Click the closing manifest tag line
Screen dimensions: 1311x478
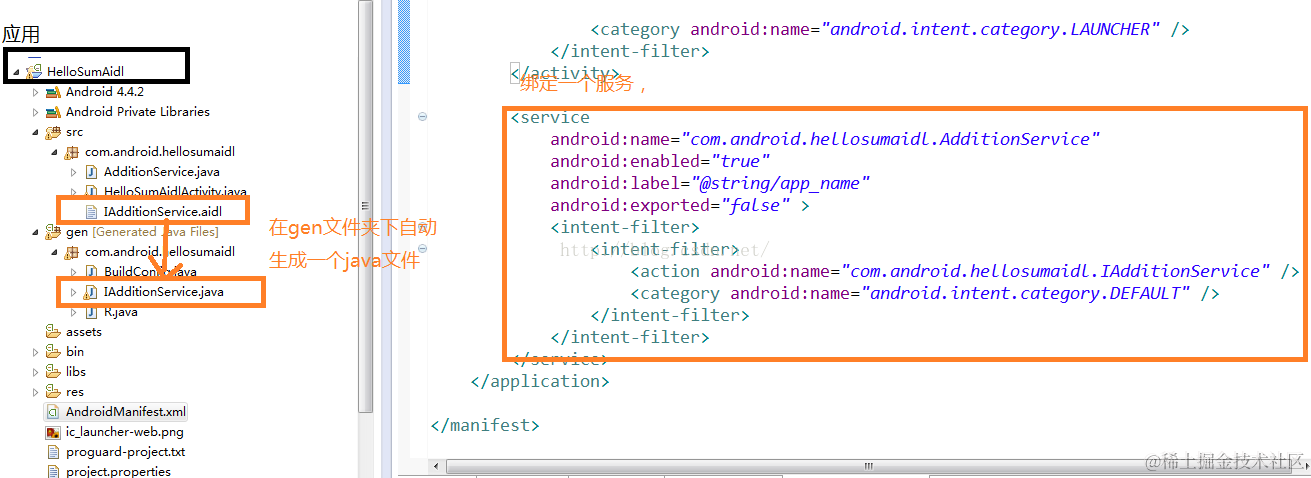[x=485, y=425]
